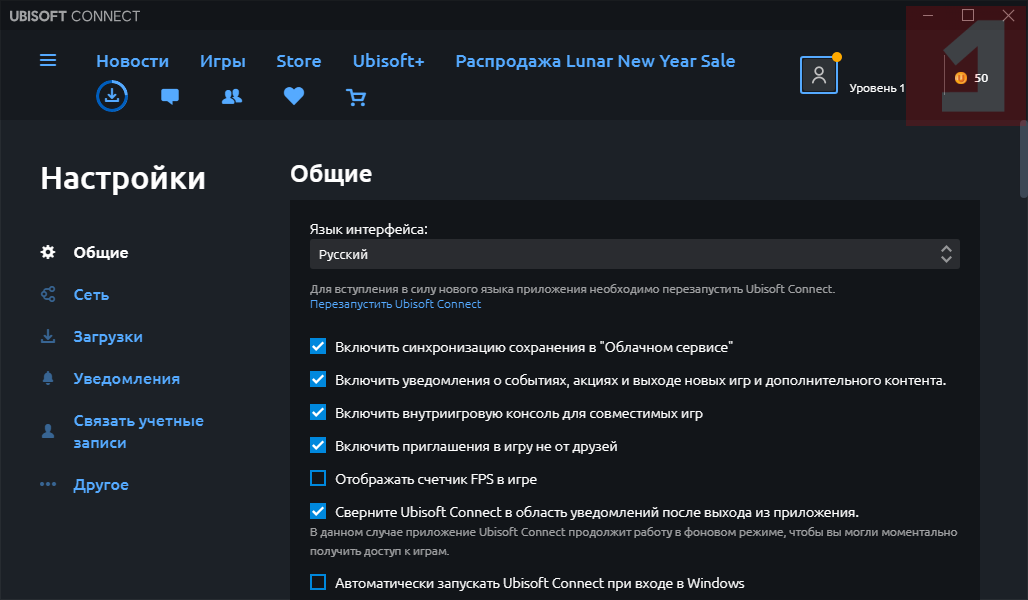Open the wishlist heart icon
1028x600 pixels.
(x=294, y=96)
